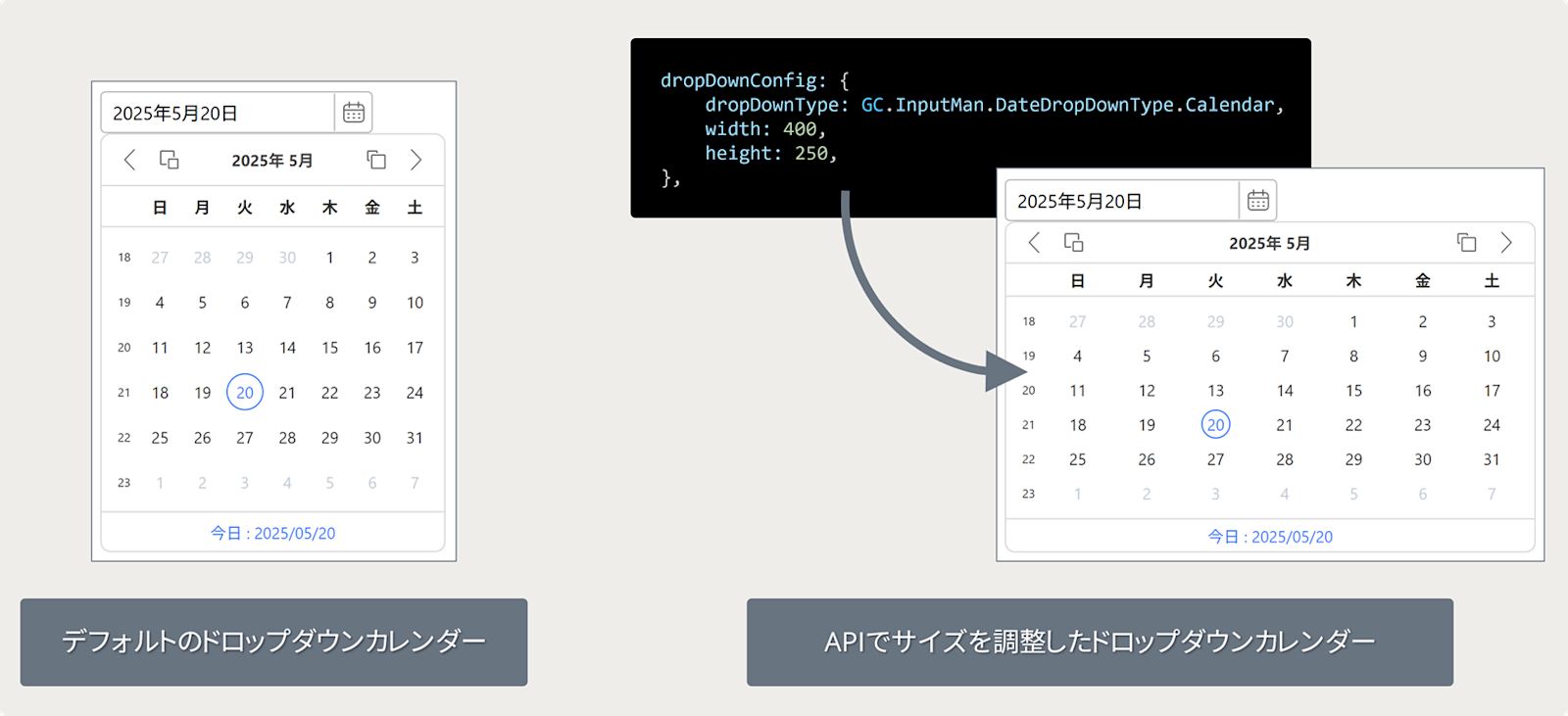Click the 水 weekday header in default calendar
Viewport: 1568px width, 716px height.
[287, 208]
